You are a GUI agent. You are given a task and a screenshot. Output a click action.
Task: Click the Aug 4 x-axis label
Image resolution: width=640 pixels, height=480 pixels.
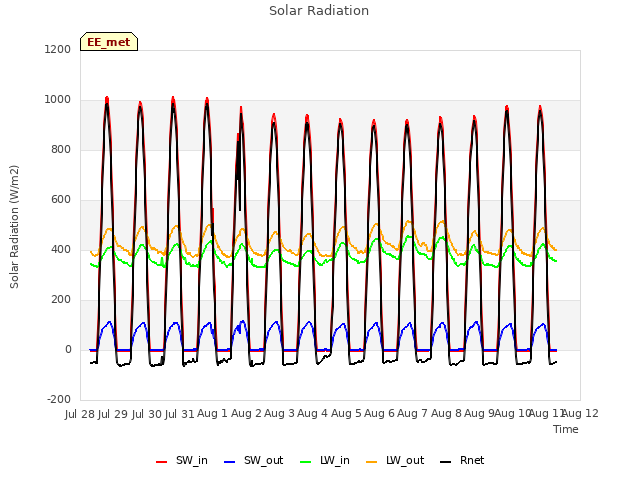click(313, 414)
